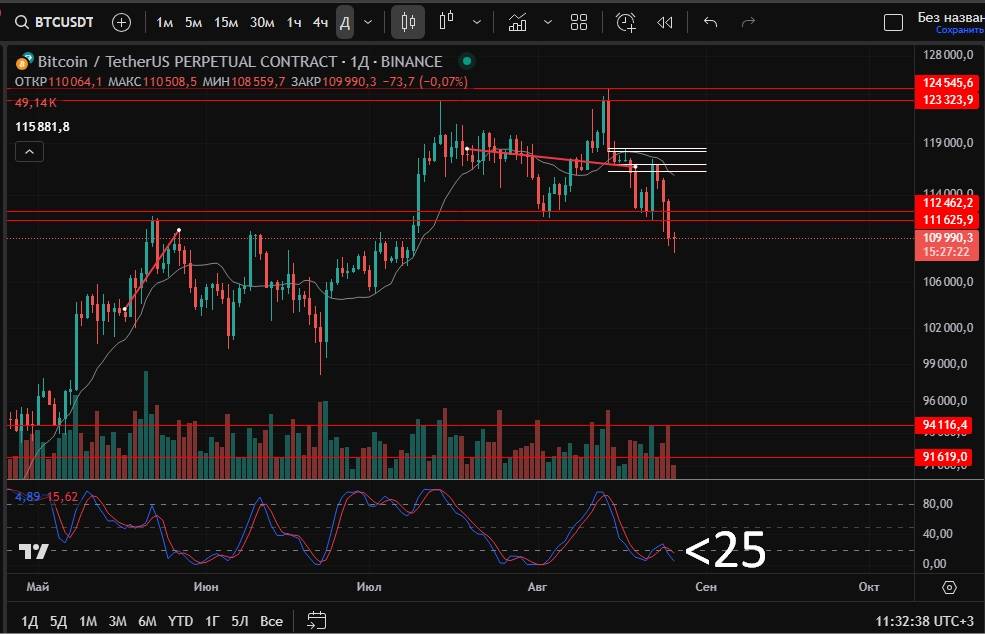
Task: Open the indicator templates grid icon
Action: [579, 22]
